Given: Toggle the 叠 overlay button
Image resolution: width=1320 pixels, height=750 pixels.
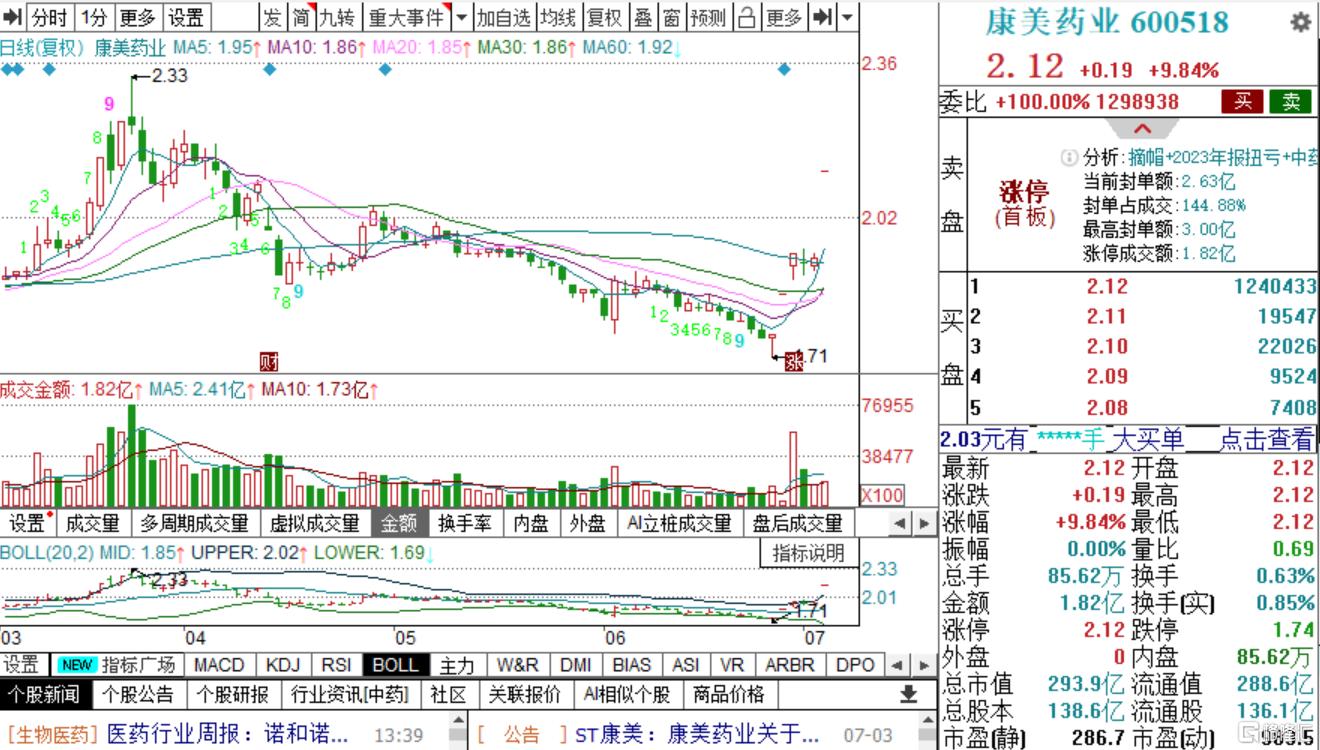Looking at the screenshot, I should (x=643, y=16).
